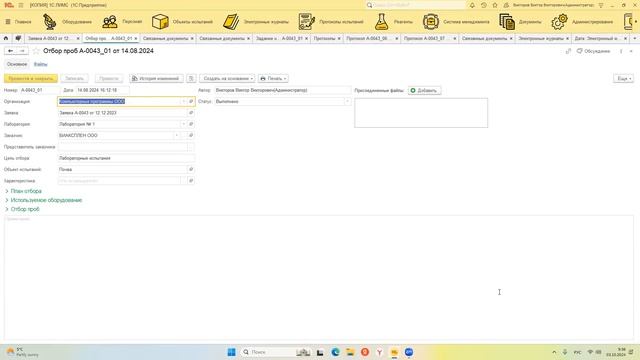This screenshot has width=640, height=360.
Task: Expand the План отбора section
Action: (x=23, y=191)
